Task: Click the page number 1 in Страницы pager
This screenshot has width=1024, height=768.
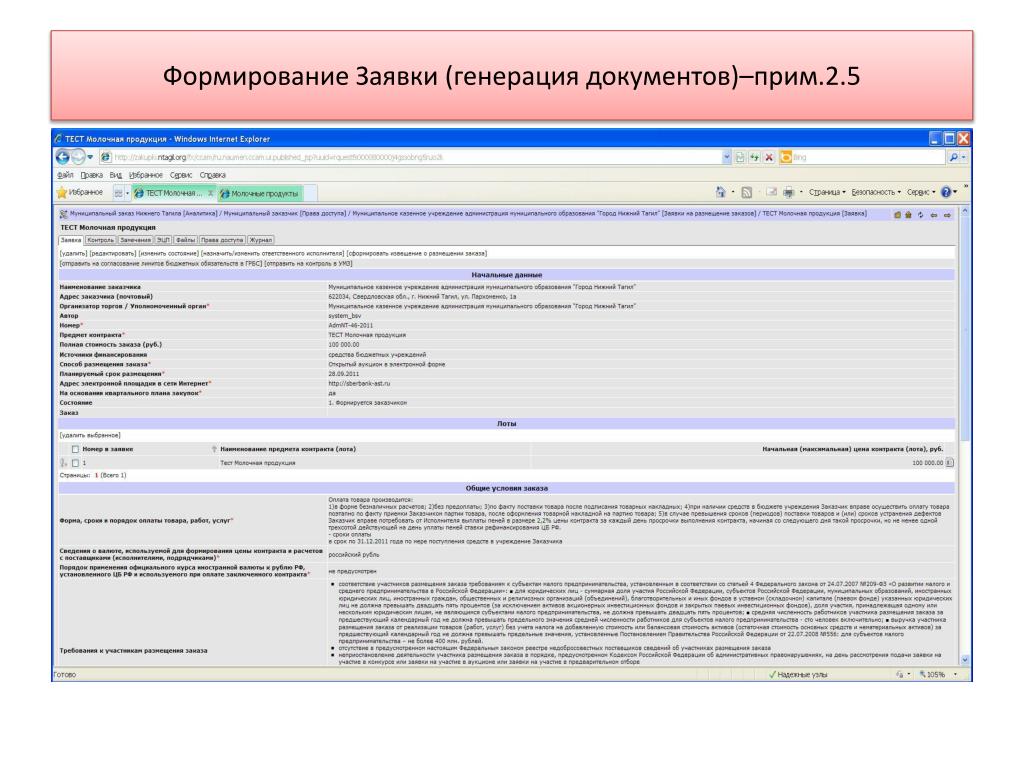Action: tap(97, 475)
